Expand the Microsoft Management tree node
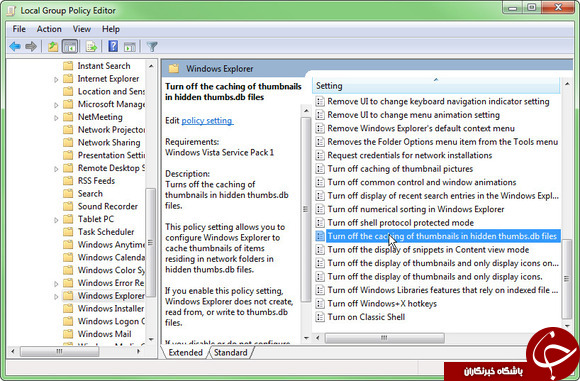The width and height of the screenshot is (580, 381). 56,105
